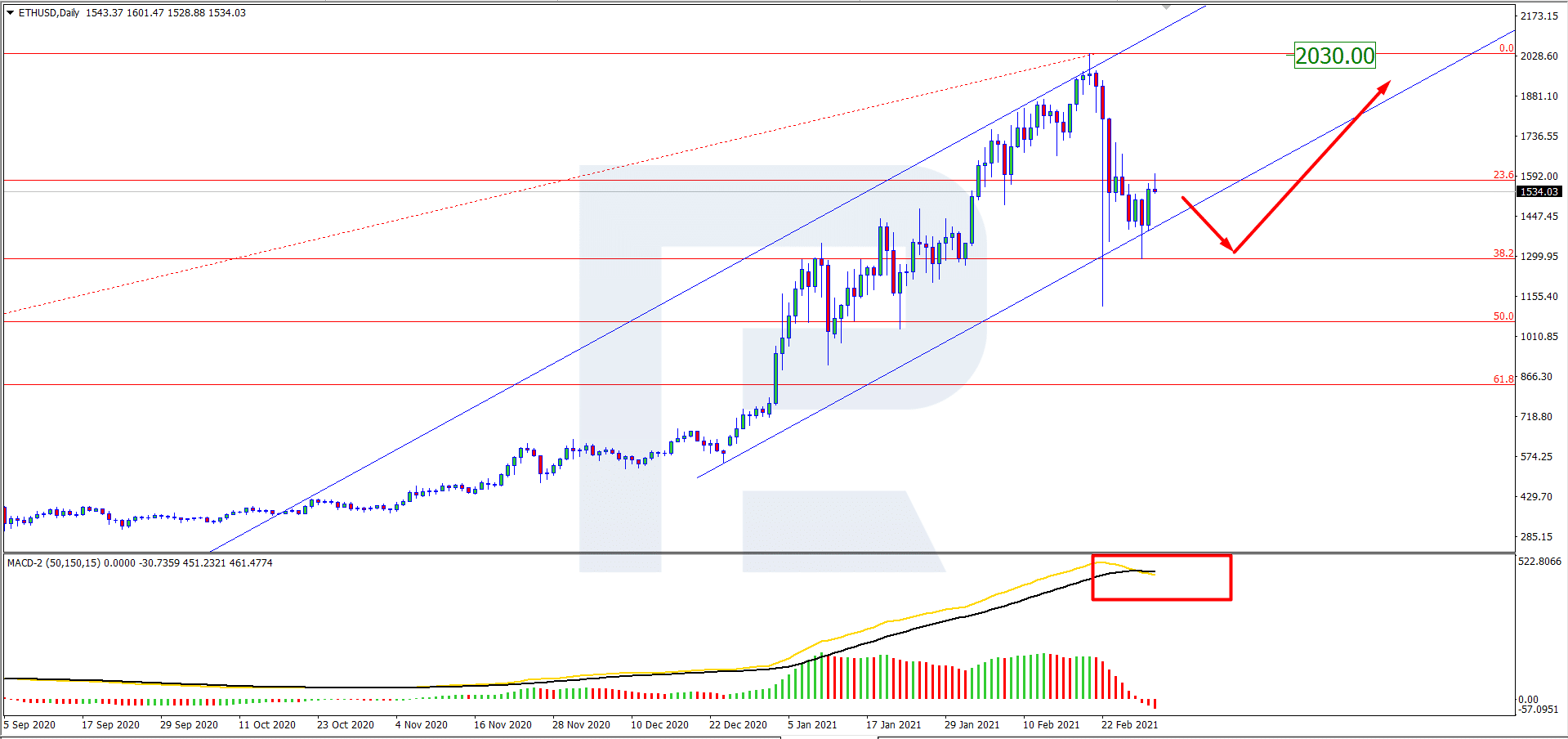Click the 285.15 price scale label

(1536, 537)
